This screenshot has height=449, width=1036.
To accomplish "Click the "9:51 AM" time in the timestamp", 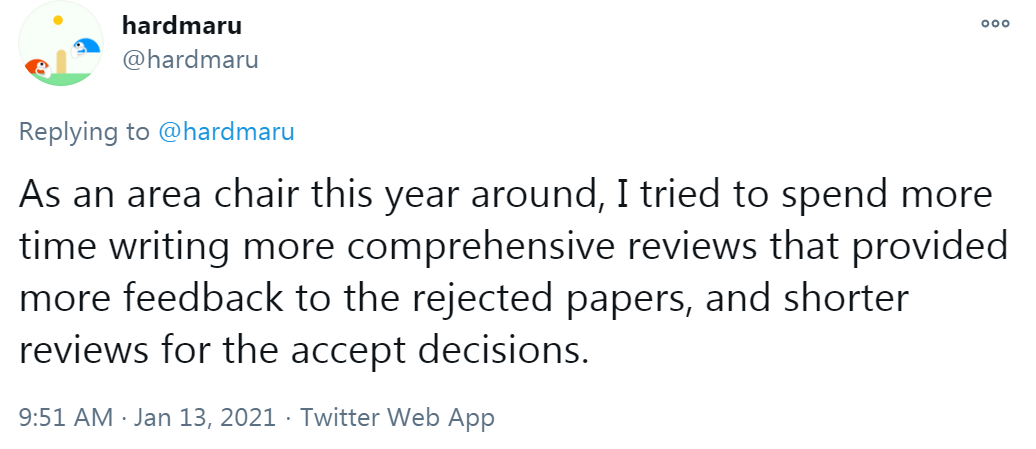I will coord(67,417).
